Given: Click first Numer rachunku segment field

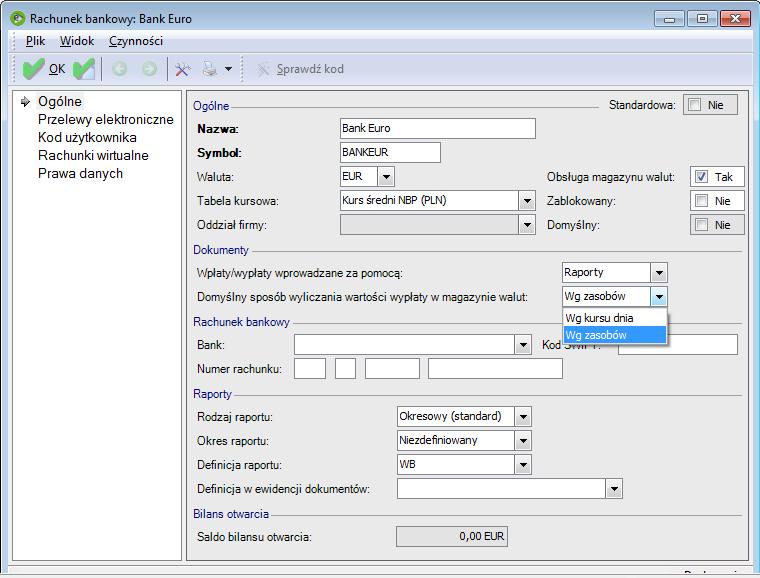Looking at the screenshot, I should coord(310,369).
